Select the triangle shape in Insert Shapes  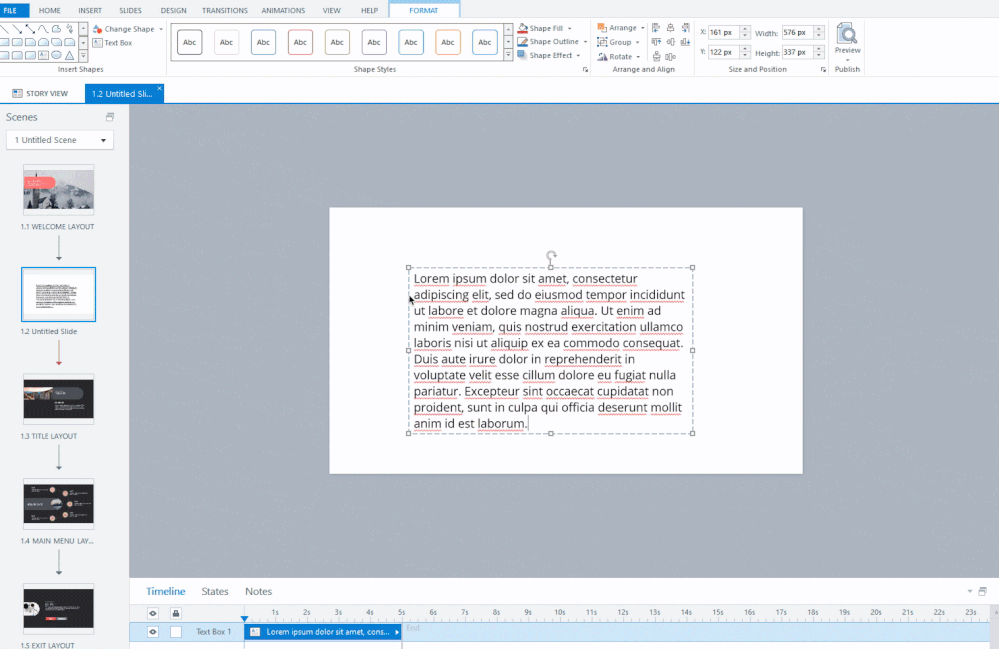pos(70,55)
